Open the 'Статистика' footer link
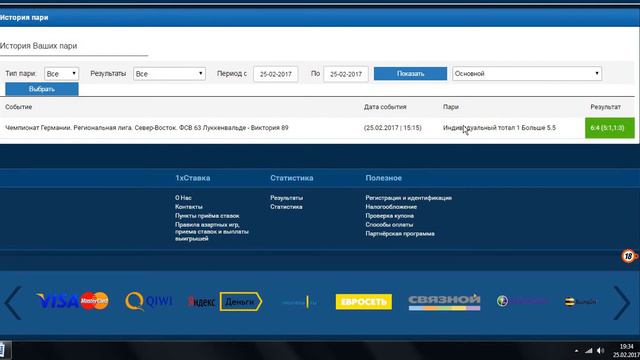This screenshot has height=360, width=640. (286, 207)
